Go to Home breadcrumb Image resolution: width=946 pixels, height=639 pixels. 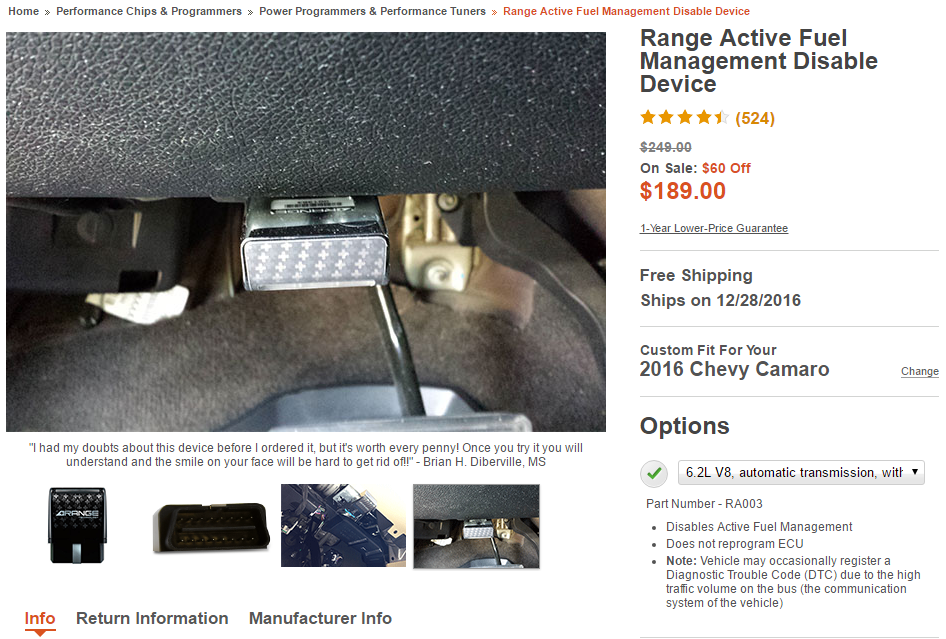click(24, 11)
